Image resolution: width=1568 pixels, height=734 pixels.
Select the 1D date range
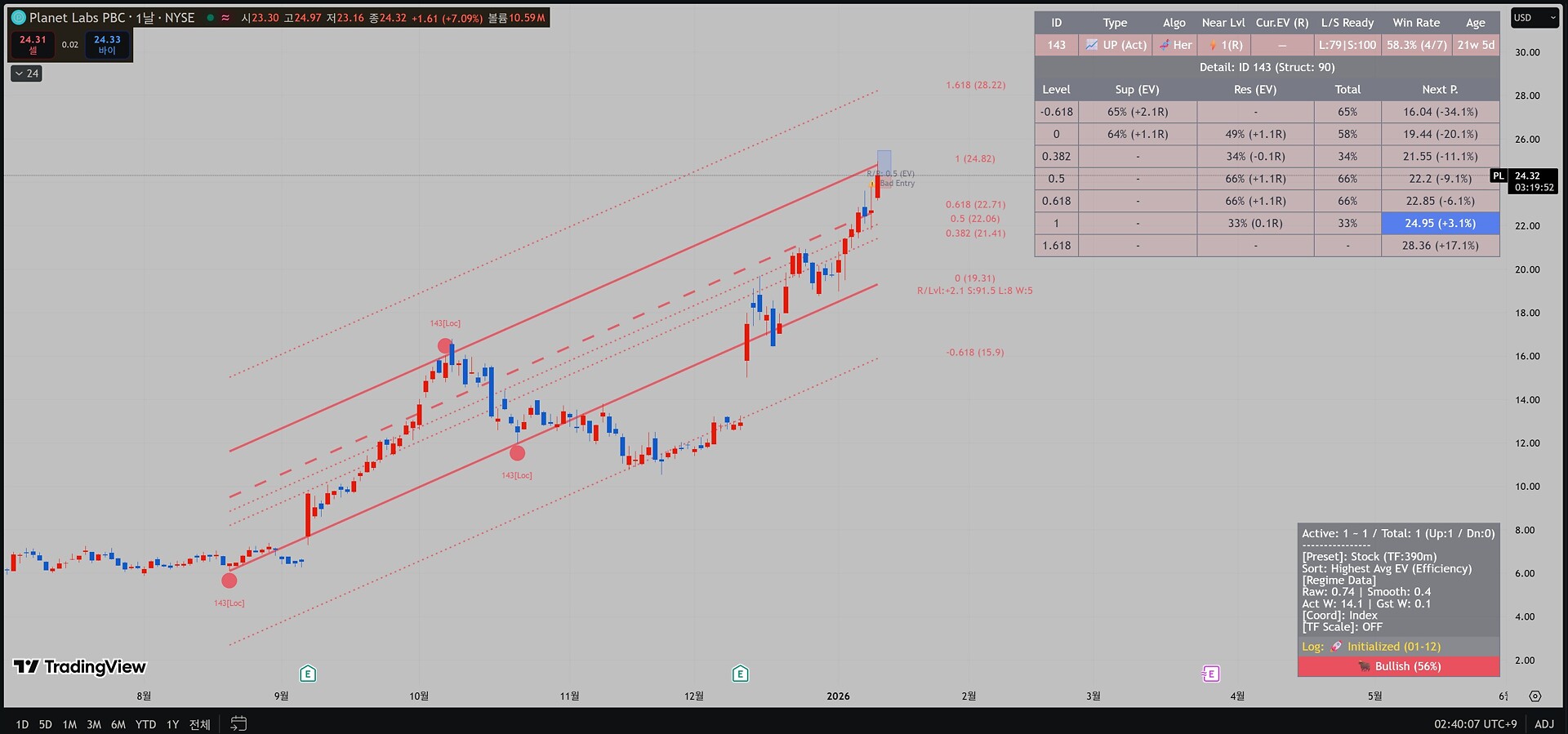22,724
